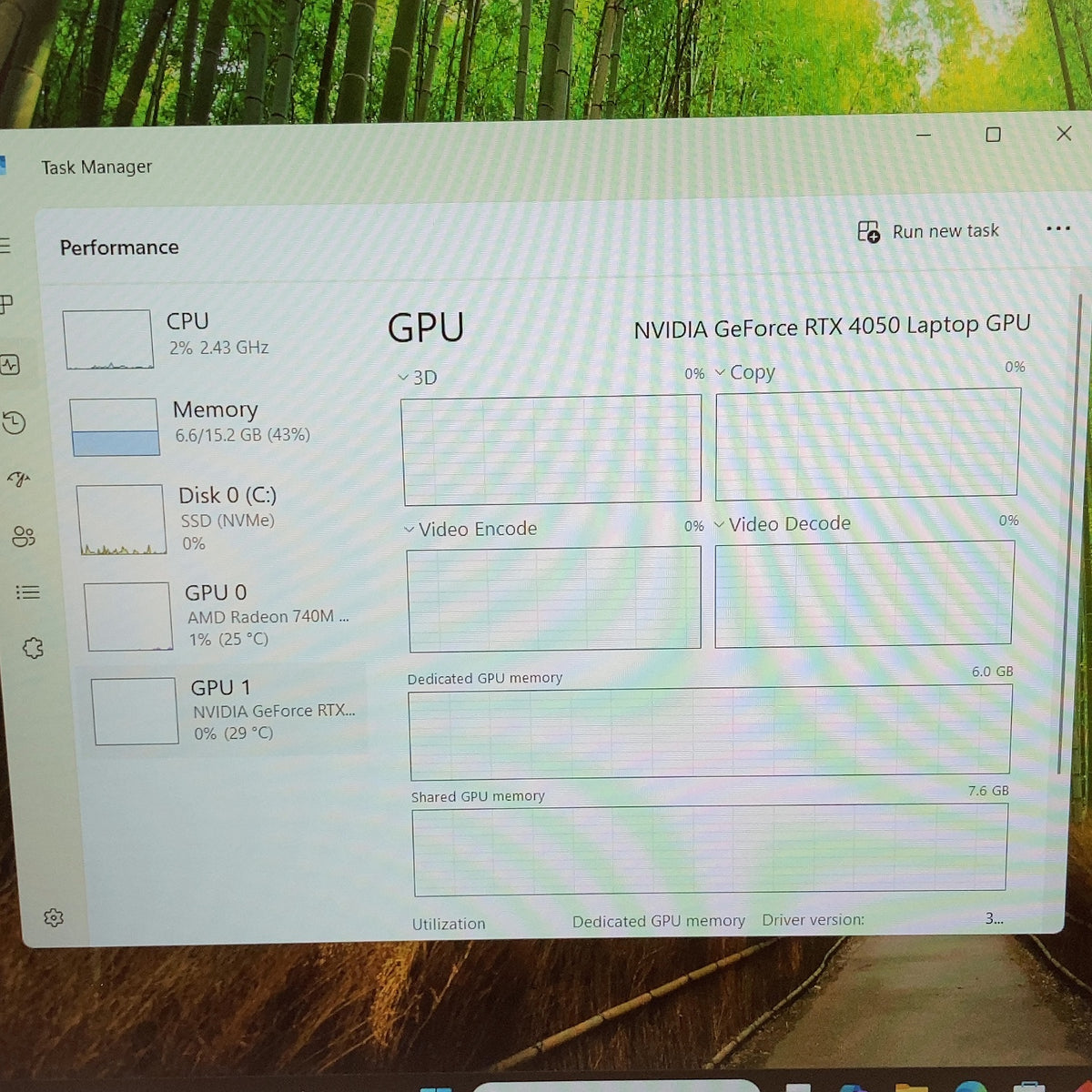Viewport: 1092px width, 1092px height.
Task: Open the three-dot more options menu
Action: pyautogui.click(x=1058, y=228)
